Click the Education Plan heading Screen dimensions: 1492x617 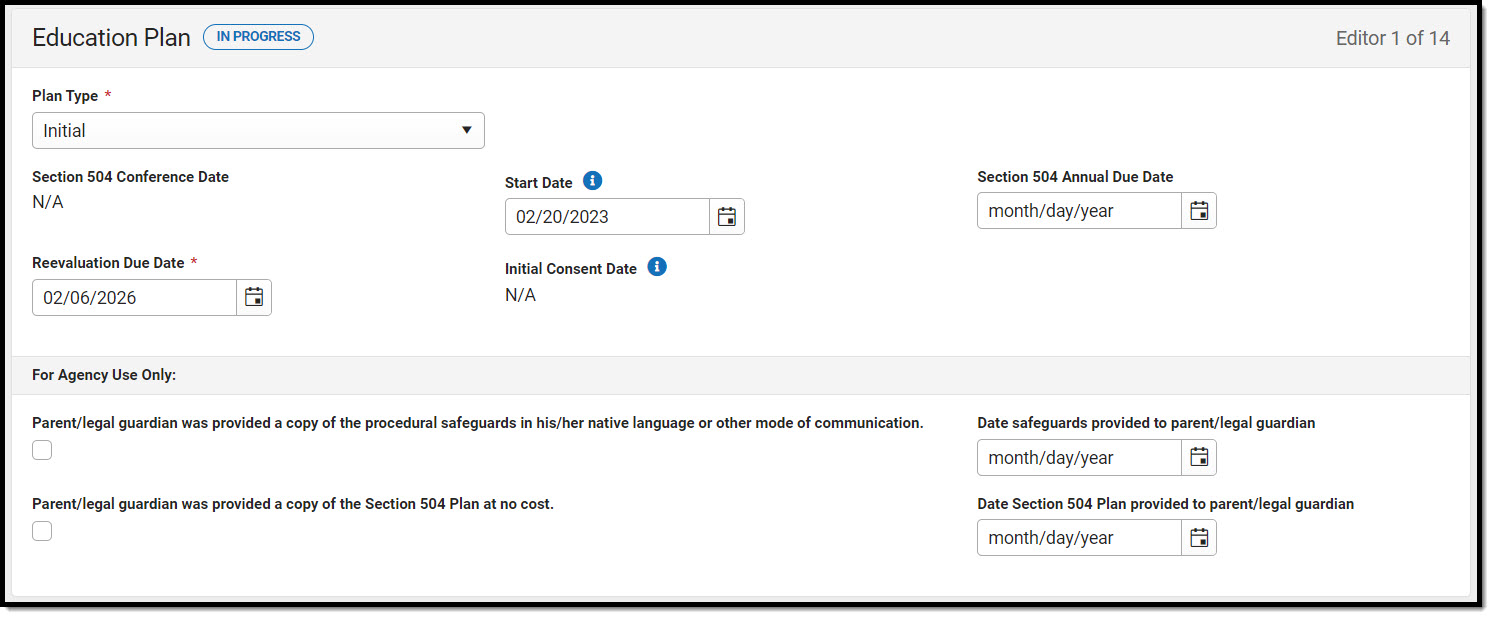pos(111,38)
